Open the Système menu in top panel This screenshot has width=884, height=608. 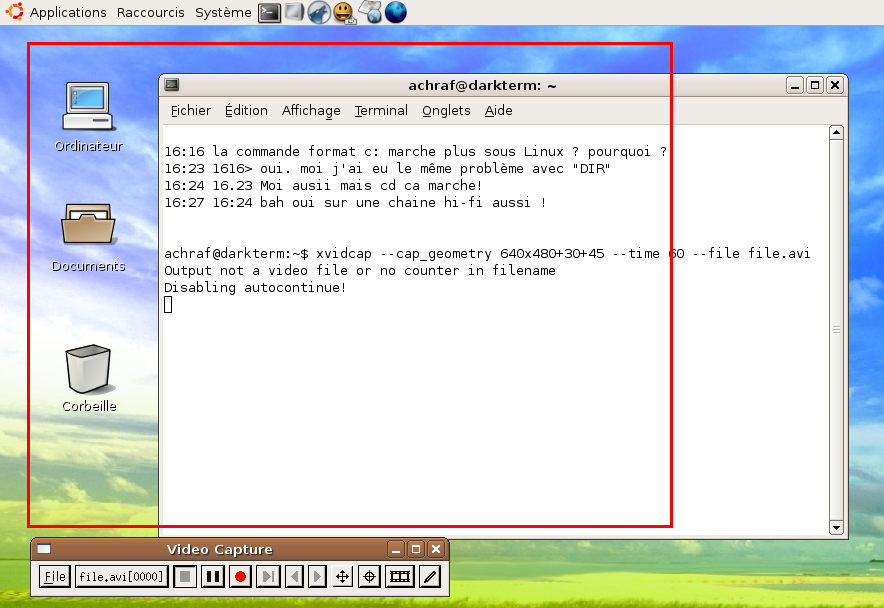point(223,12)
